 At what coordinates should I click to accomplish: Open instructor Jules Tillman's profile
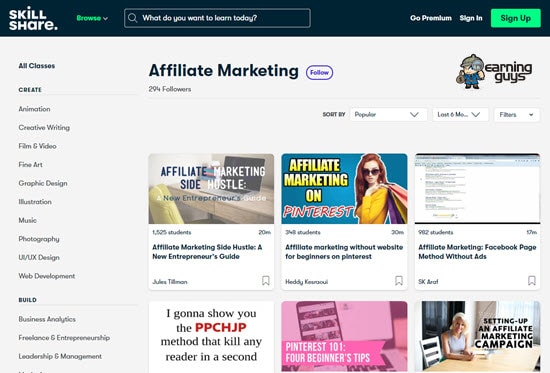[x=170, y=282]
